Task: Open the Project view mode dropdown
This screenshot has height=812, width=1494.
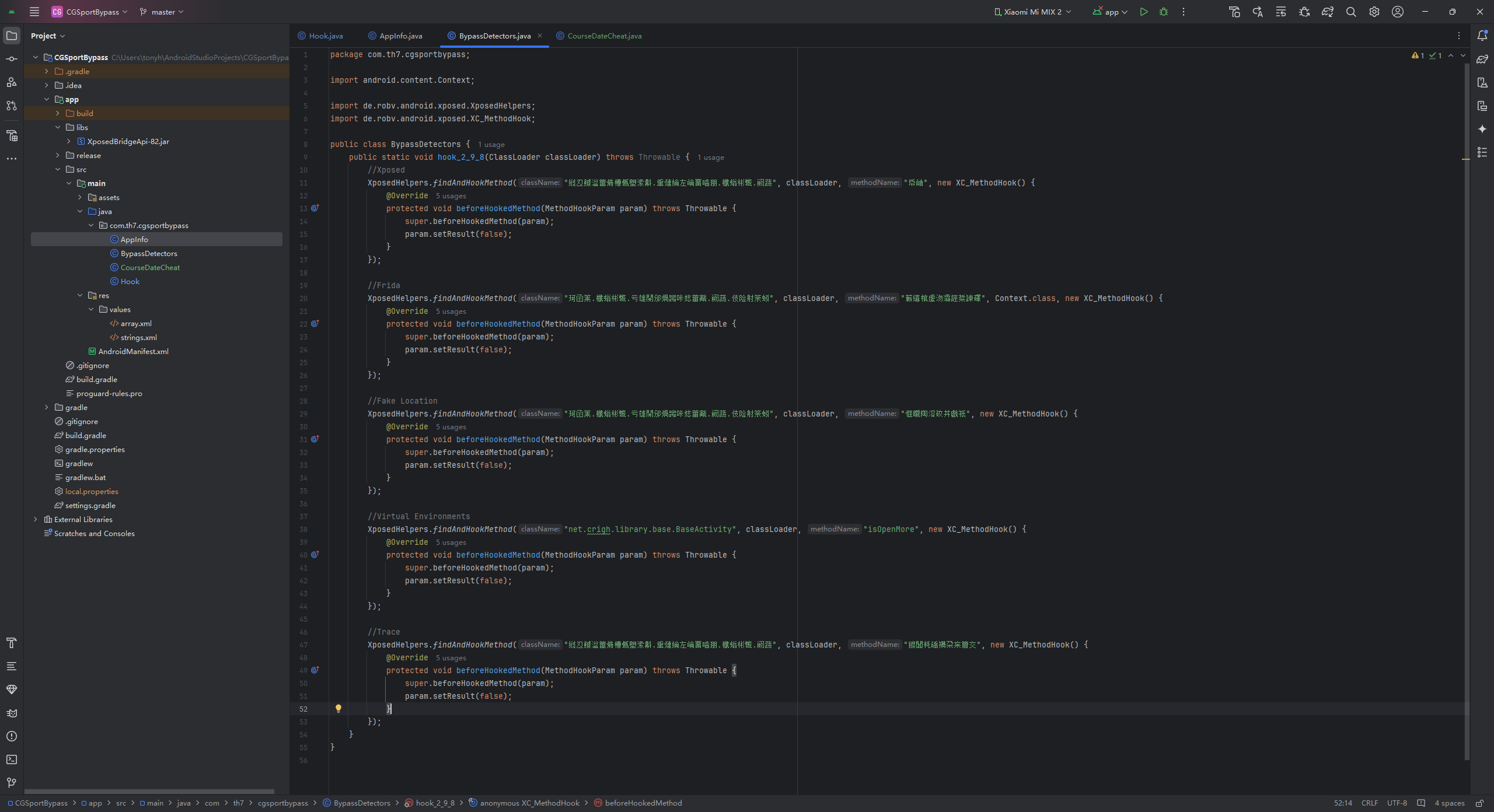Action: pyautogui.click(x=48, y=36)
